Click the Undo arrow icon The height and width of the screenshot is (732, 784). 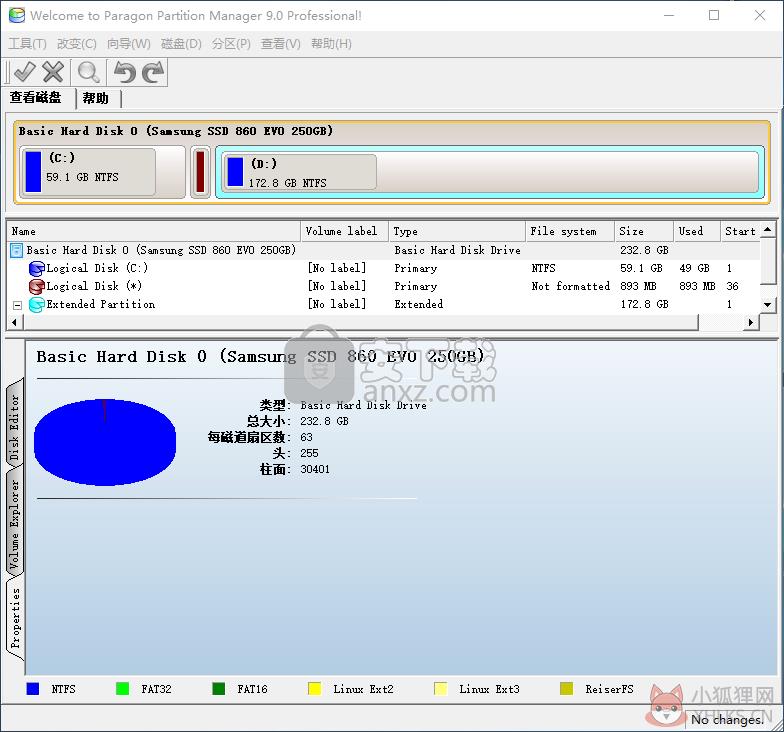[124, 72]
